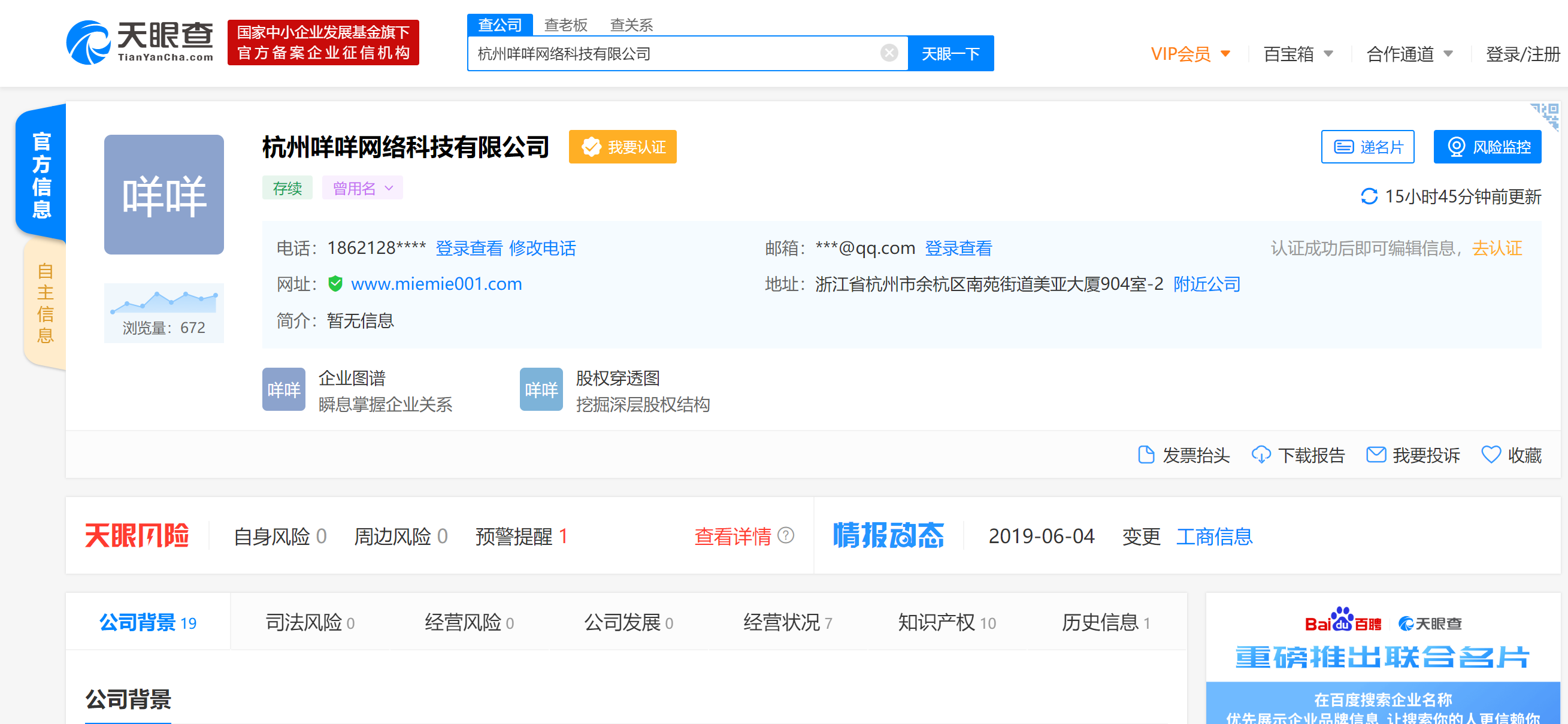Switch to the 查老板 search tab

[565, 25]
